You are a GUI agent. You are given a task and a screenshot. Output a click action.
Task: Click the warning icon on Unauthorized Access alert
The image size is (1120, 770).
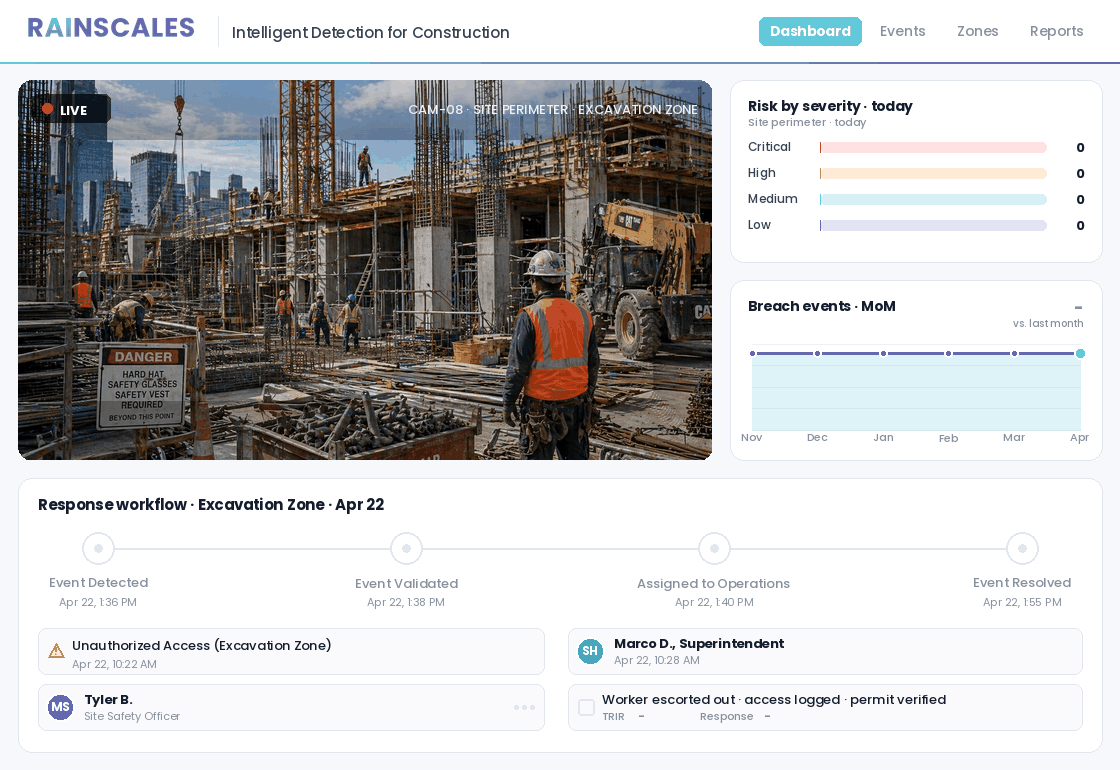coord(57,651)
